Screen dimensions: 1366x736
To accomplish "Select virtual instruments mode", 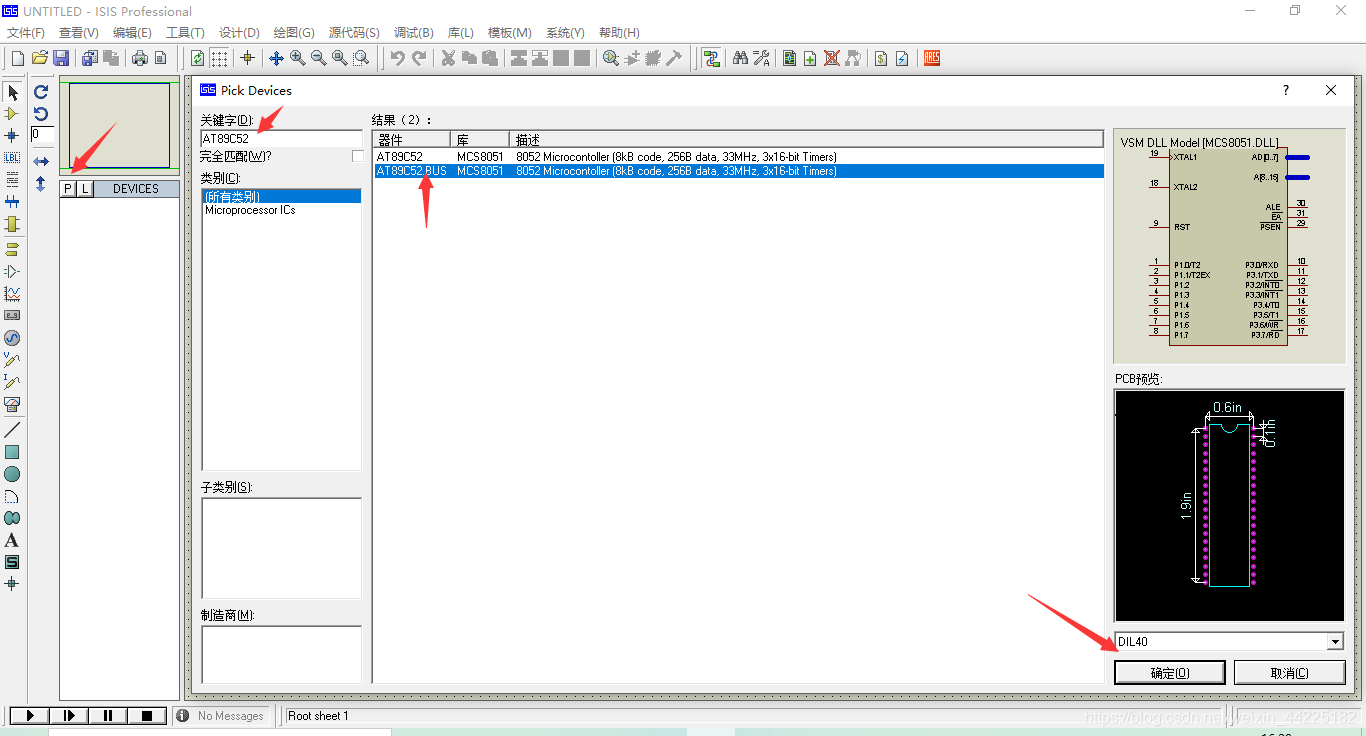I will [12, 404].
